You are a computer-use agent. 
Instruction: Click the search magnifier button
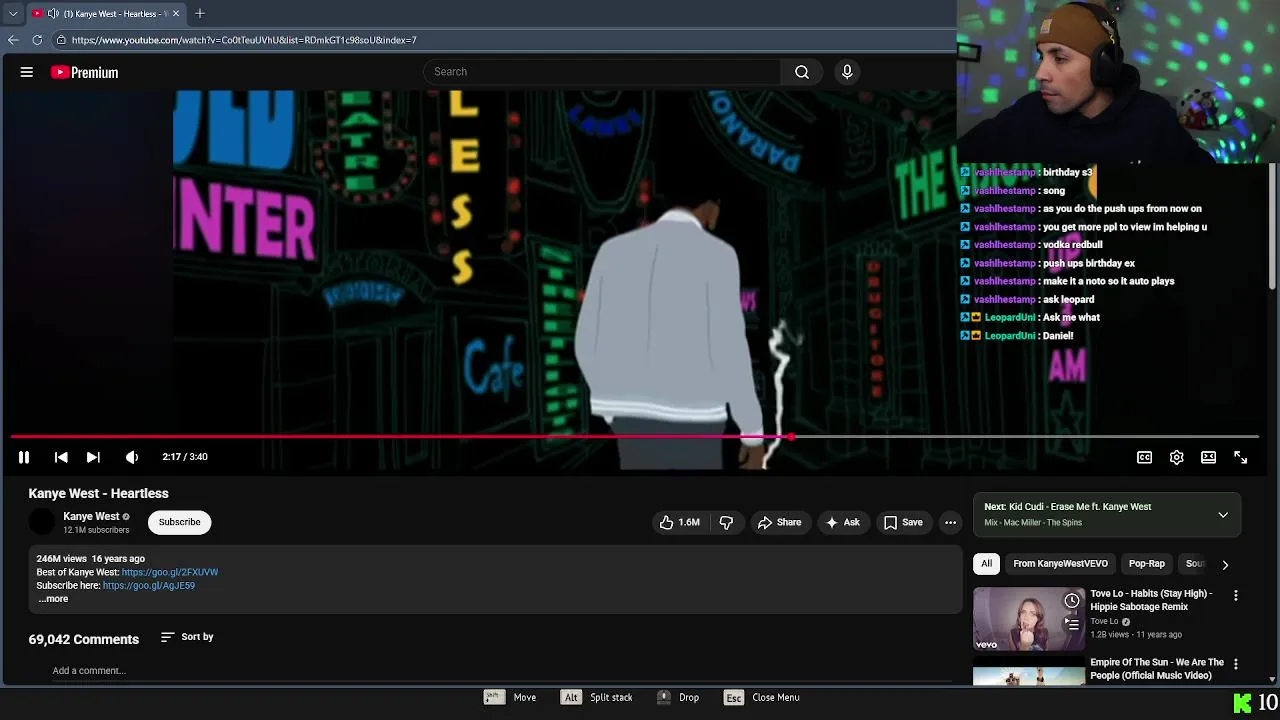pos(802,72)
